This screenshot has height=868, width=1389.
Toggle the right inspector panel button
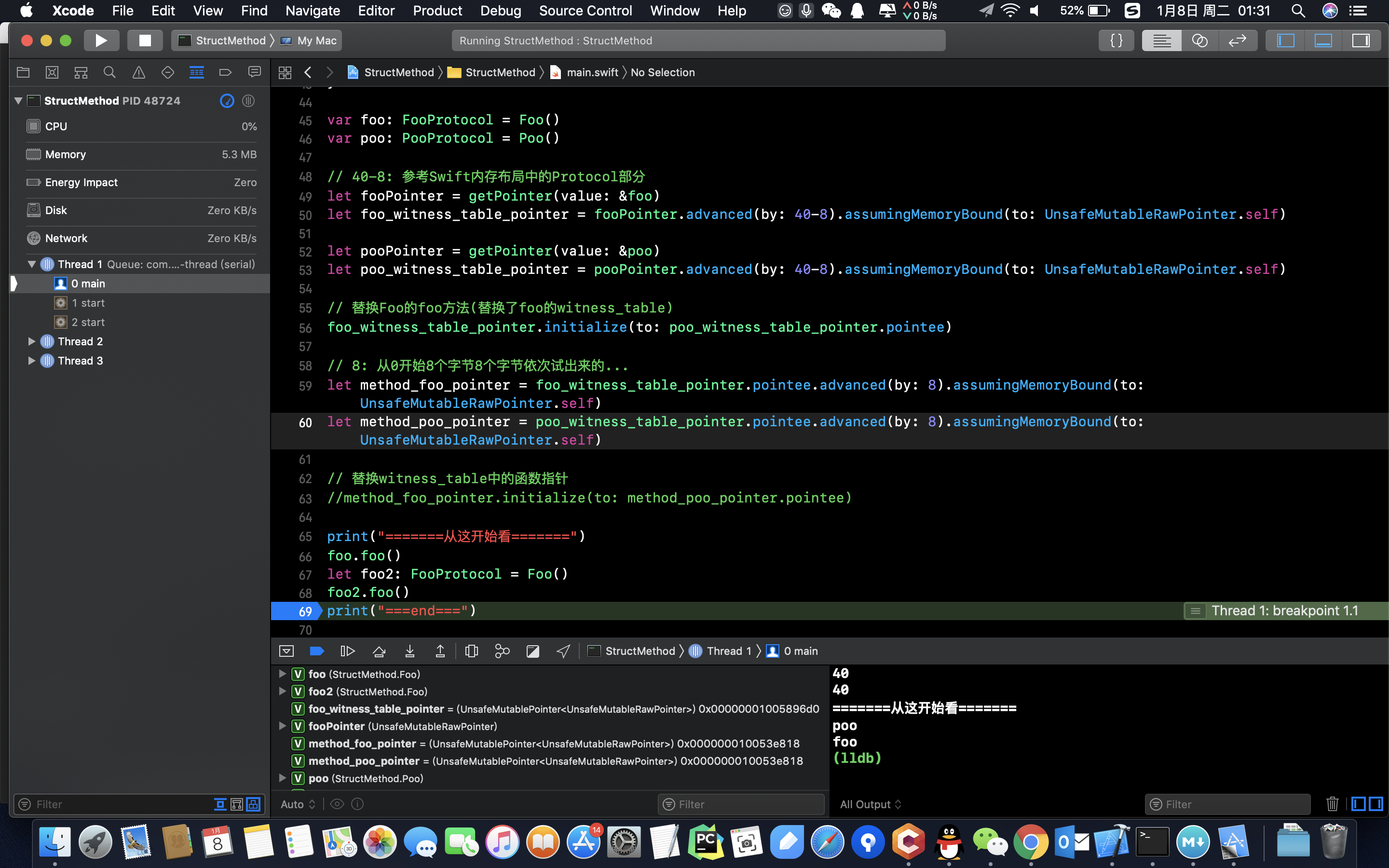click(x=1361, y=40)
